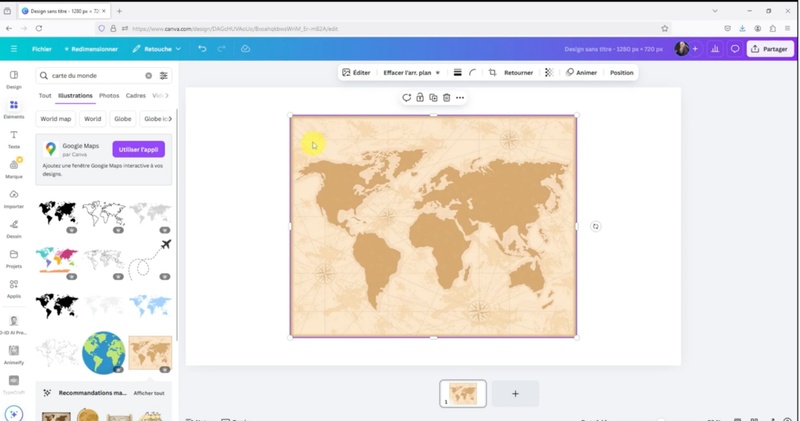Expand the 'Effacer l'arr. plan' dropdown
This screenshot has height=421, width=800.
pyautogui.click(x=411, y=72)
